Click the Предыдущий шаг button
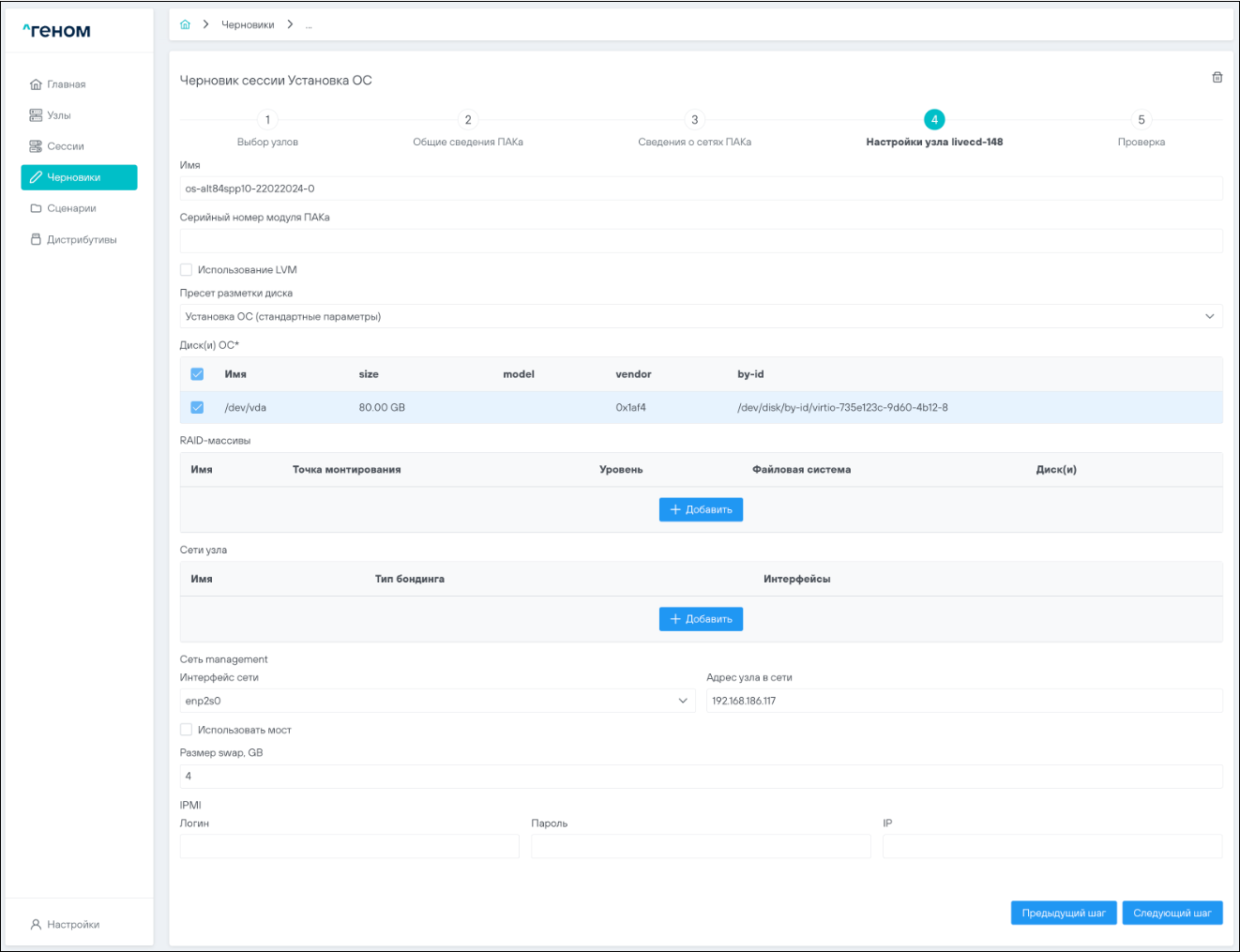 click(x=1063, y=913)
